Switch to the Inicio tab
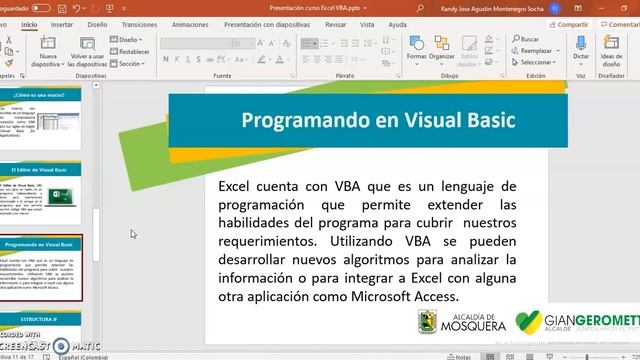This screenshot has width=640, height=360. (29, 25)
